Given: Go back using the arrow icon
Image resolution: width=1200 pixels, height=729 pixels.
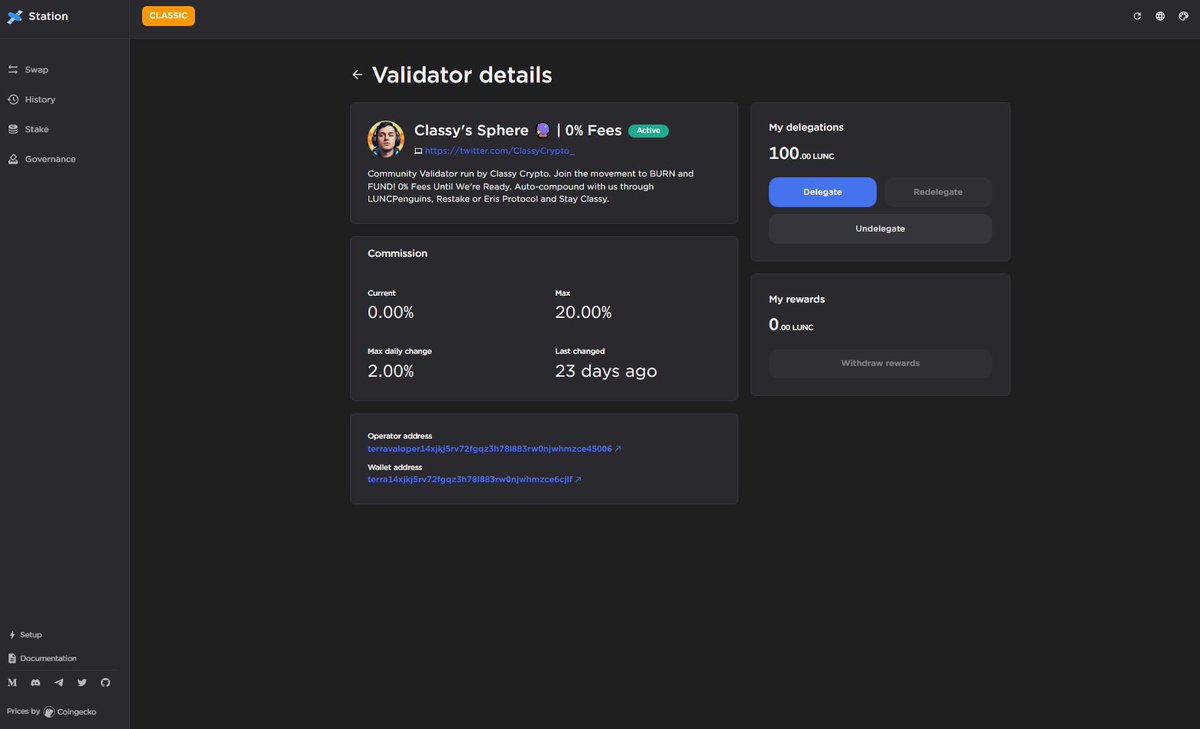Looking at the screenshot, I should (357, 75).
